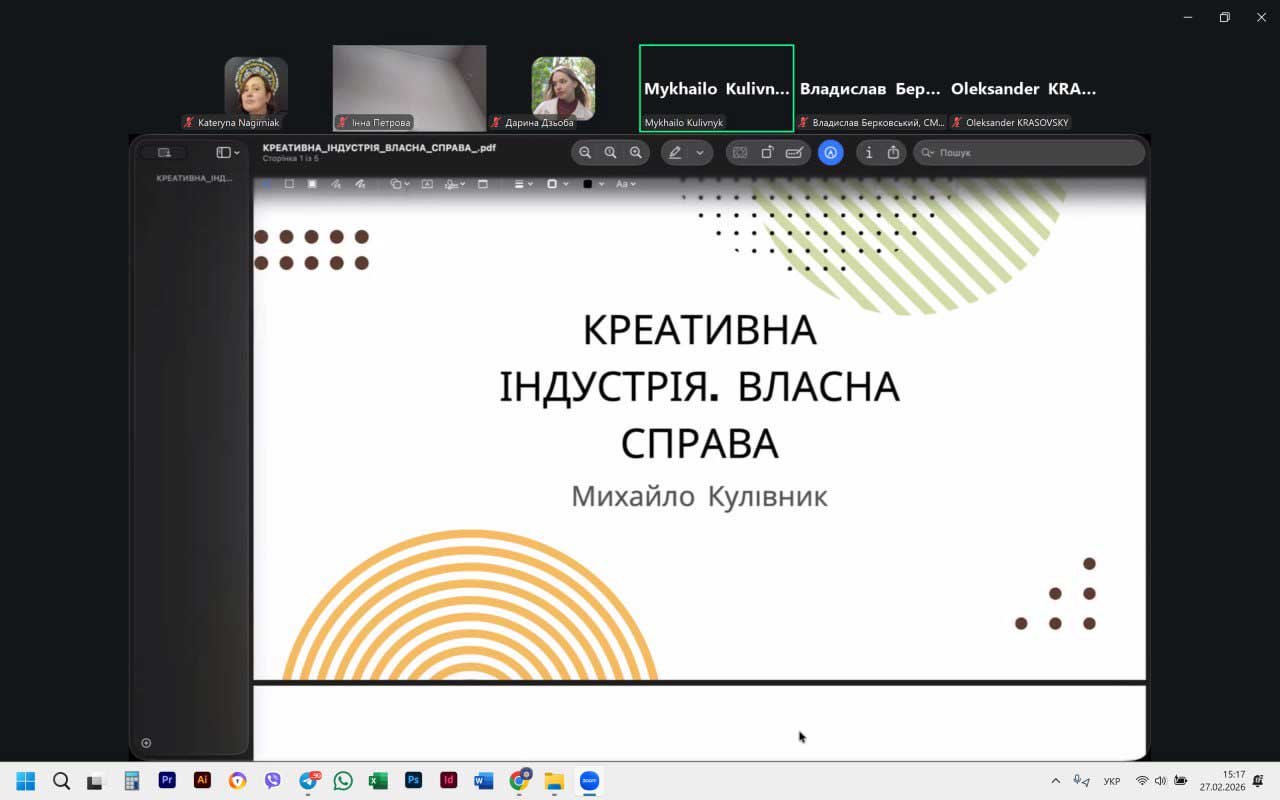Select Oleksander KRASOVSKY participant tile
This screenshot has width=1280, height=800.
1023,89
